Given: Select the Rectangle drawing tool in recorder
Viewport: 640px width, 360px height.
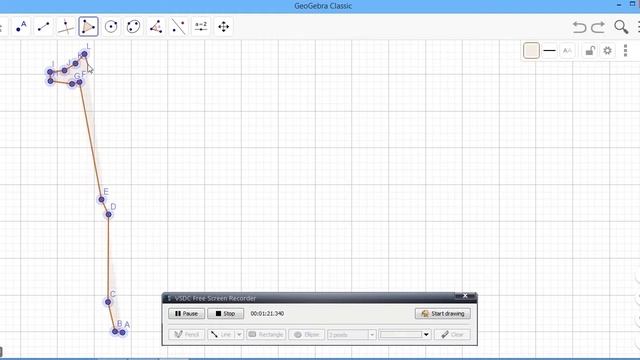Looking at the screenshot, I should pos(266,335).
